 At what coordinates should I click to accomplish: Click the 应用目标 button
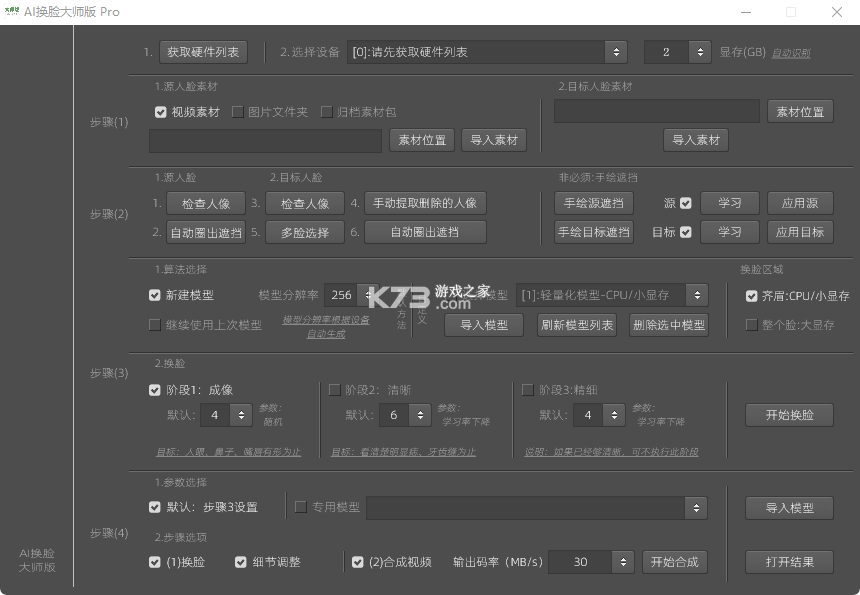click(x=800, y=232)
